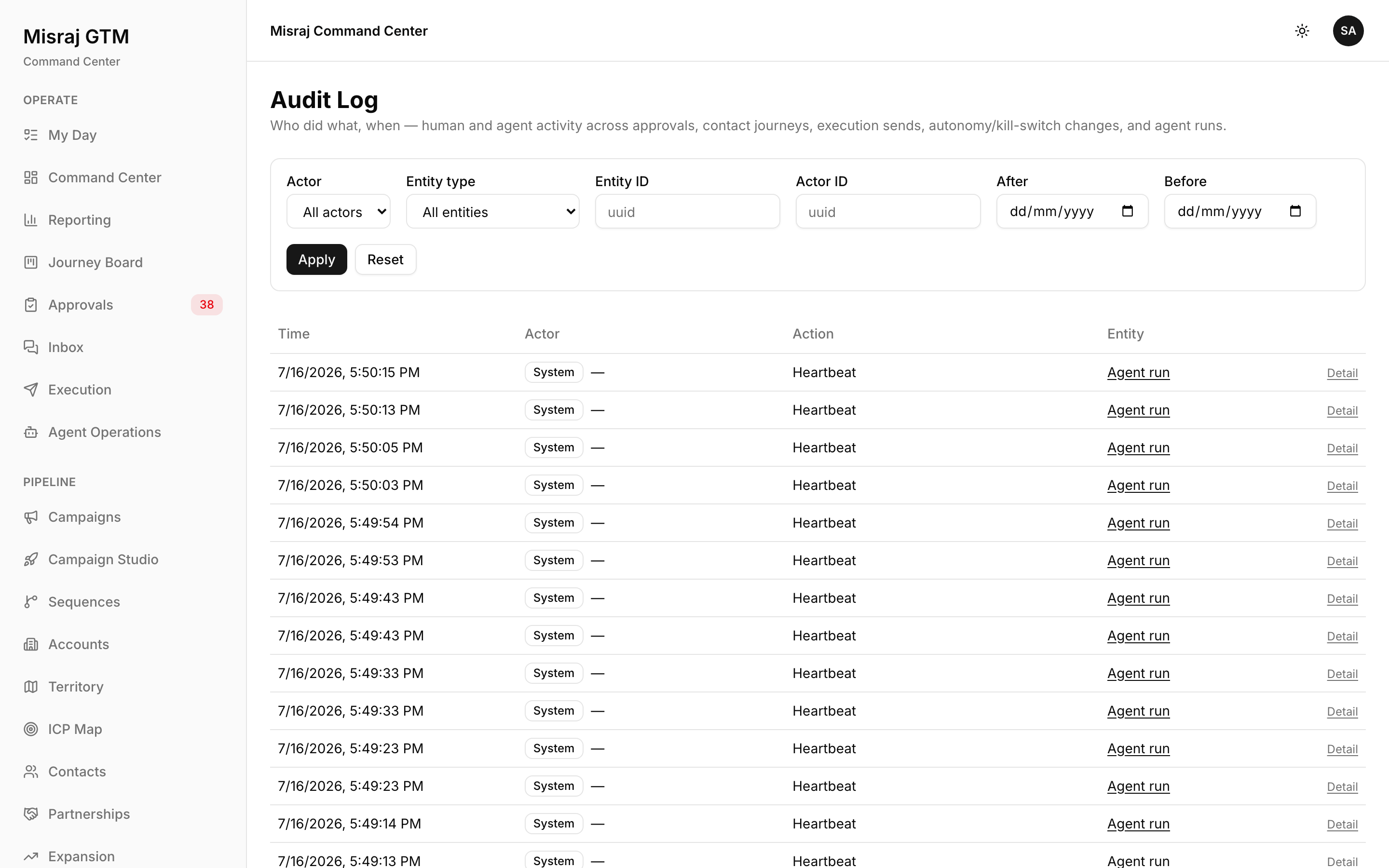Click the Territory map icon
This screenshot has height=868, width=1389.
[x=31, y=687]
